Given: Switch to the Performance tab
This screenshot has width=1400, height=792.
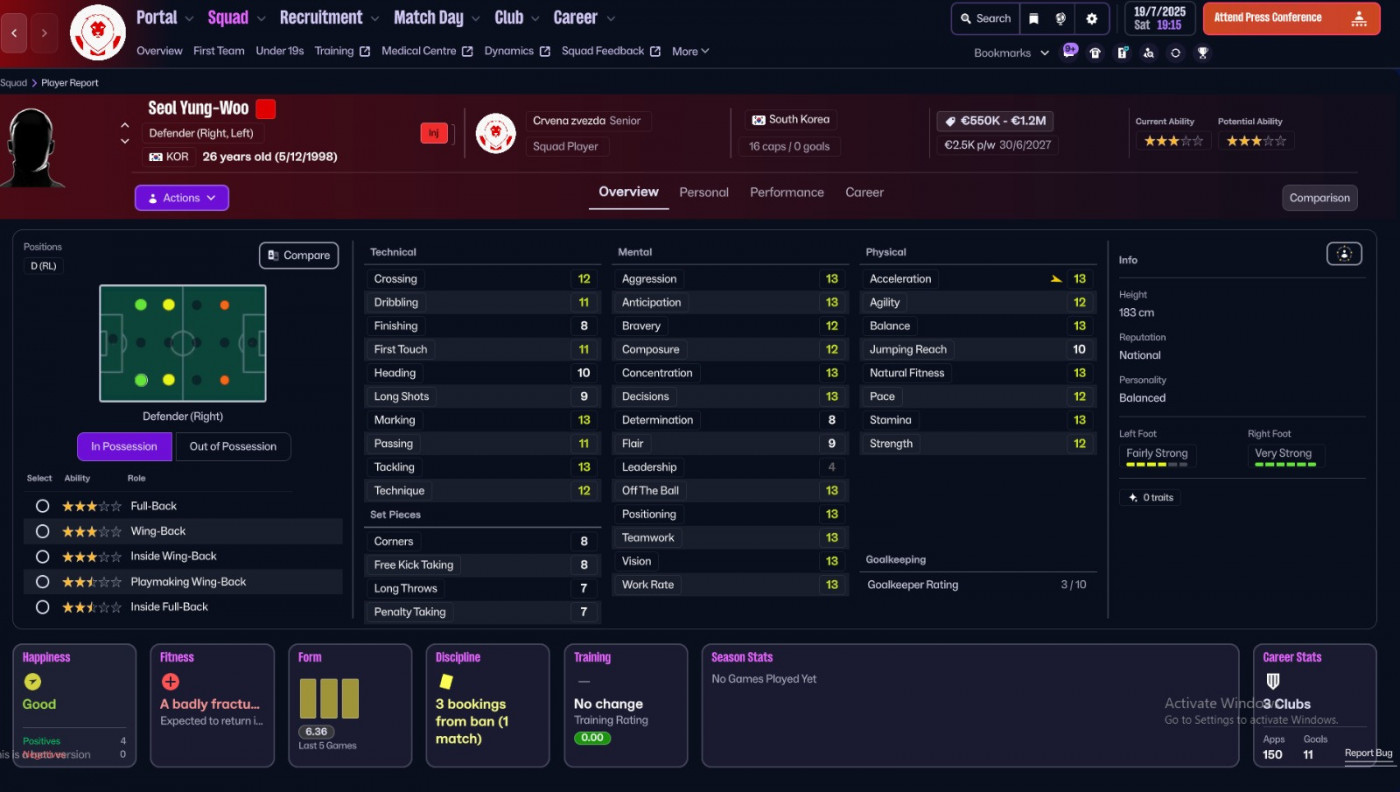Looking at the screenshot, I should click(787, 192).
